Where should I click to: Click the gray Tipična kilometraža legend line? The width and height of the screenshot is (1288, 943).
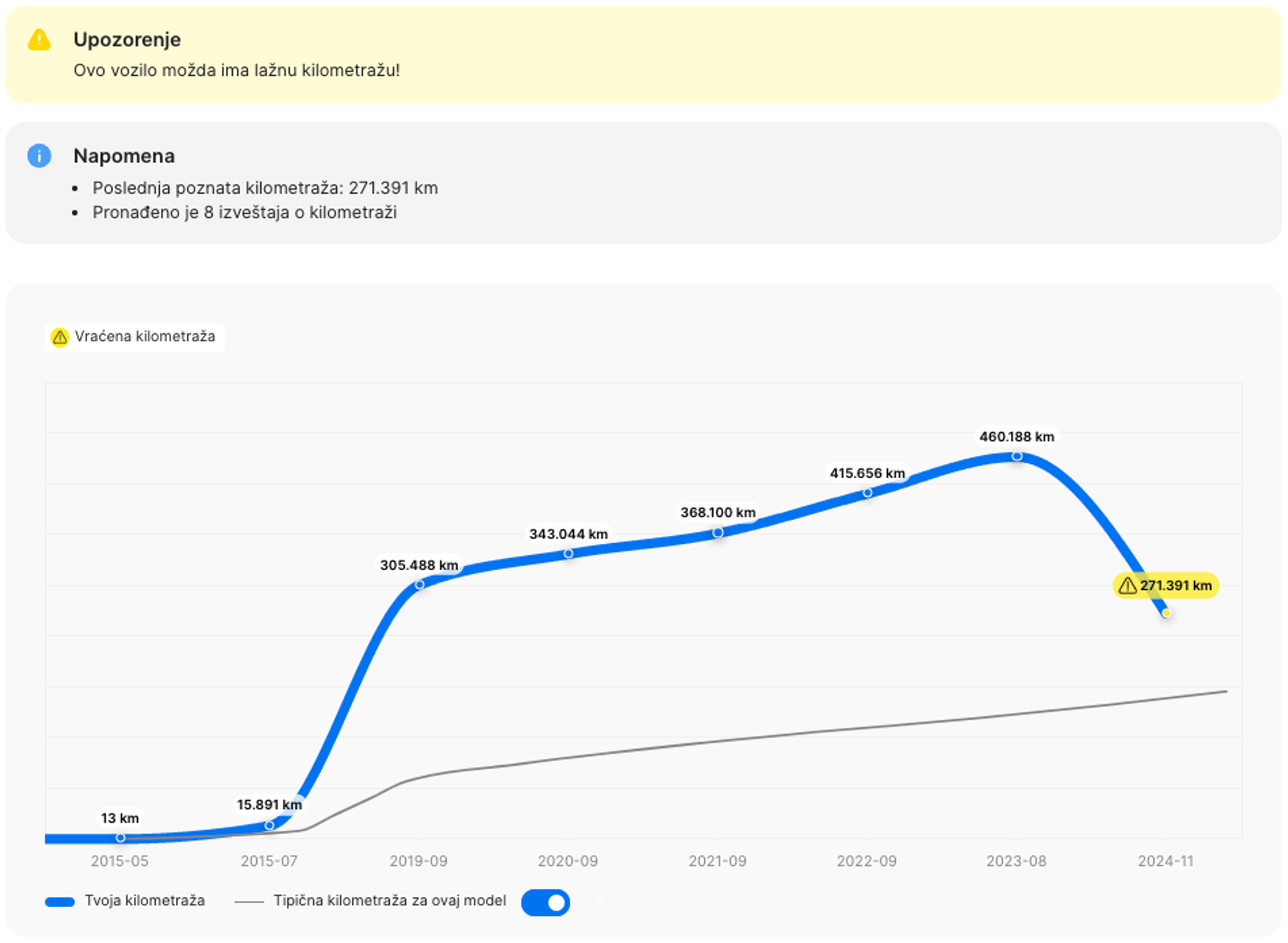coord(249,902)
